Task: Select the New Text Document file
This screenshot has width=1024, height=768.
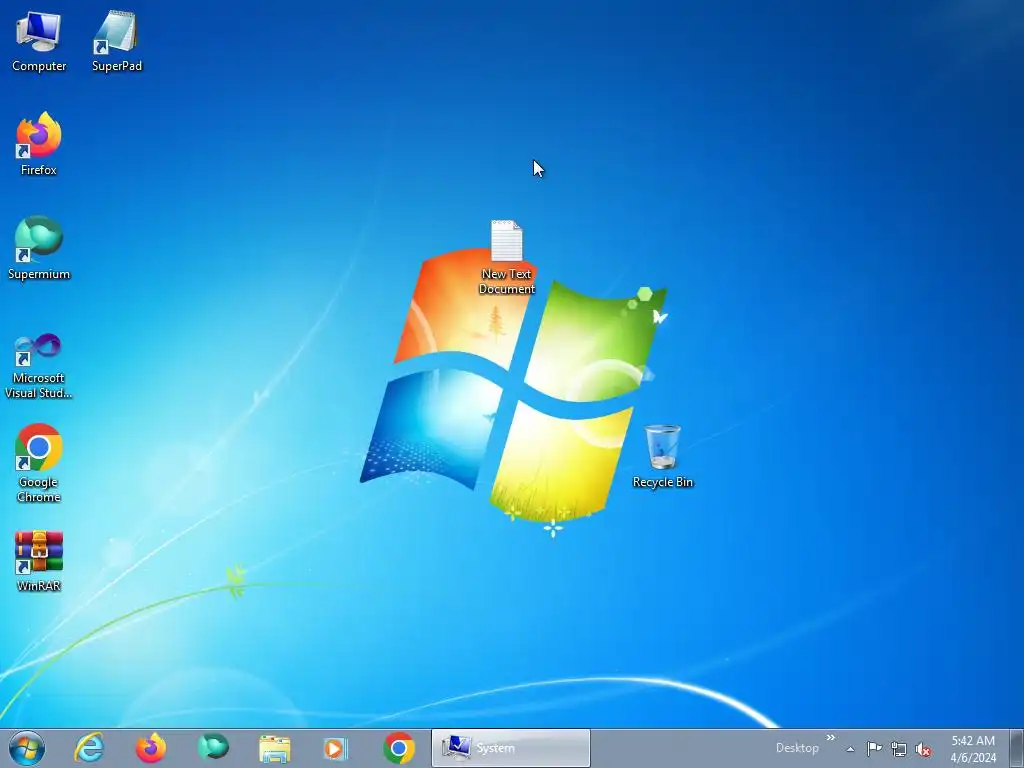Action: 507,257
